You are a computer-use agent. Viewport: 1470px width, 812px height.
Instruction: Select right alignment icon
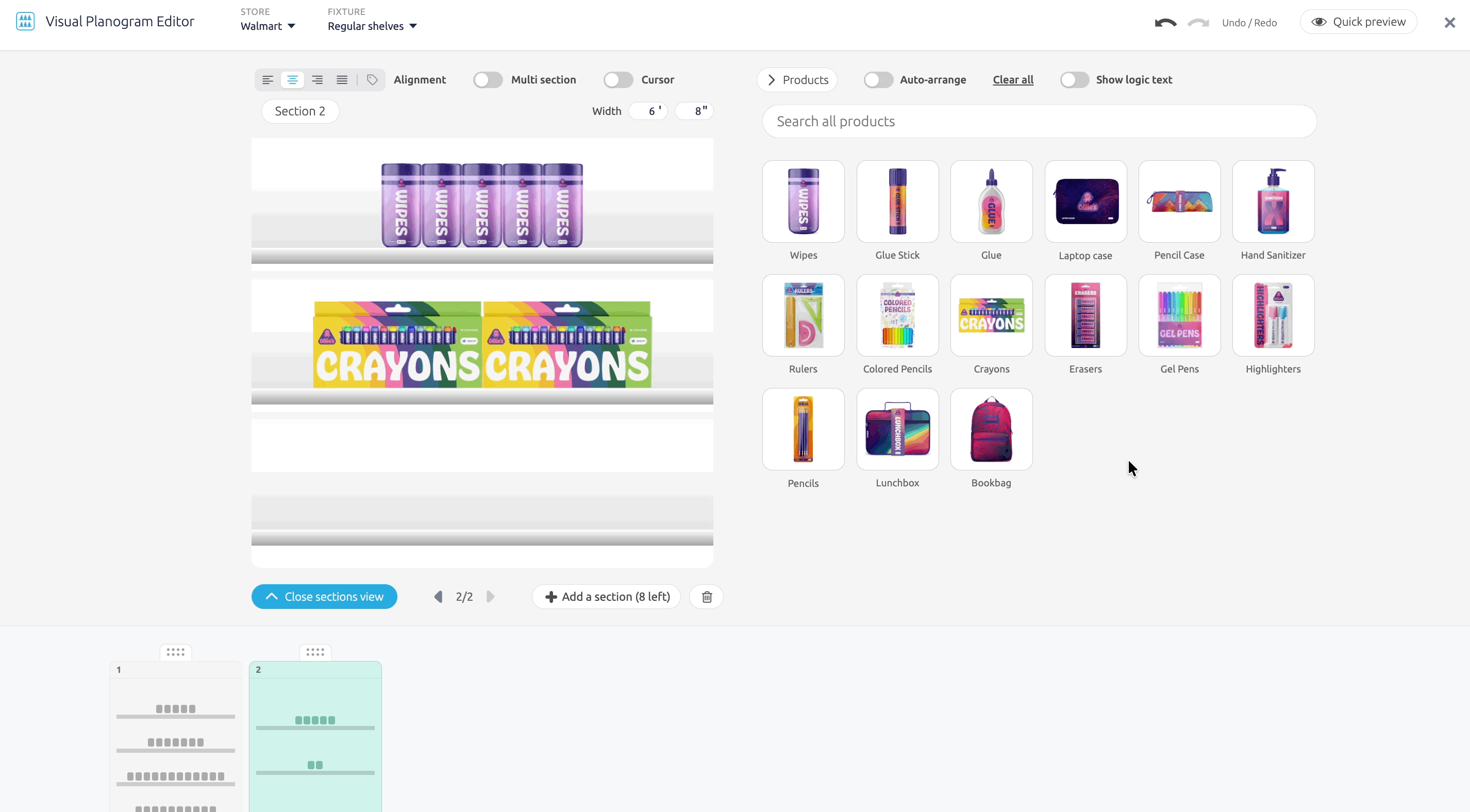point(318,80)
